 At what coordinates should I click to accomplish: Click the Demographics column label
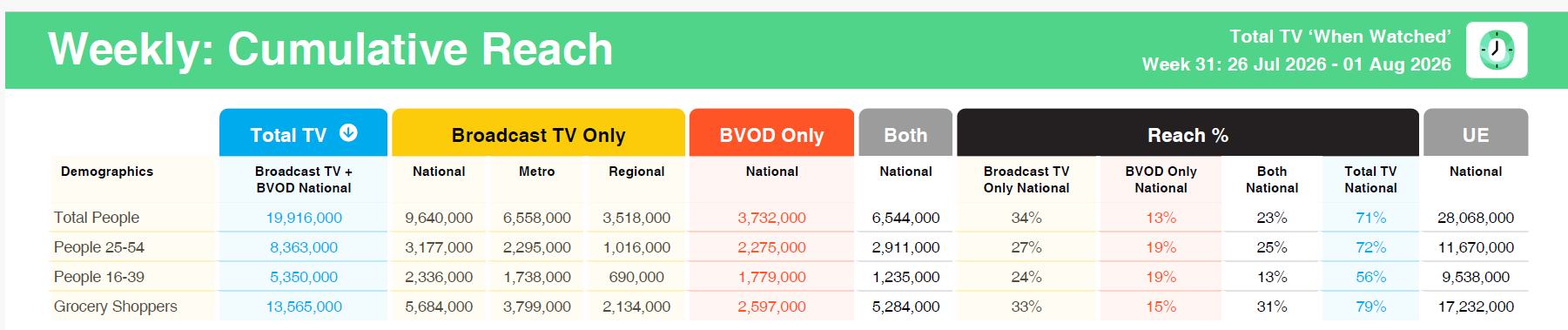tap(107, 172)
